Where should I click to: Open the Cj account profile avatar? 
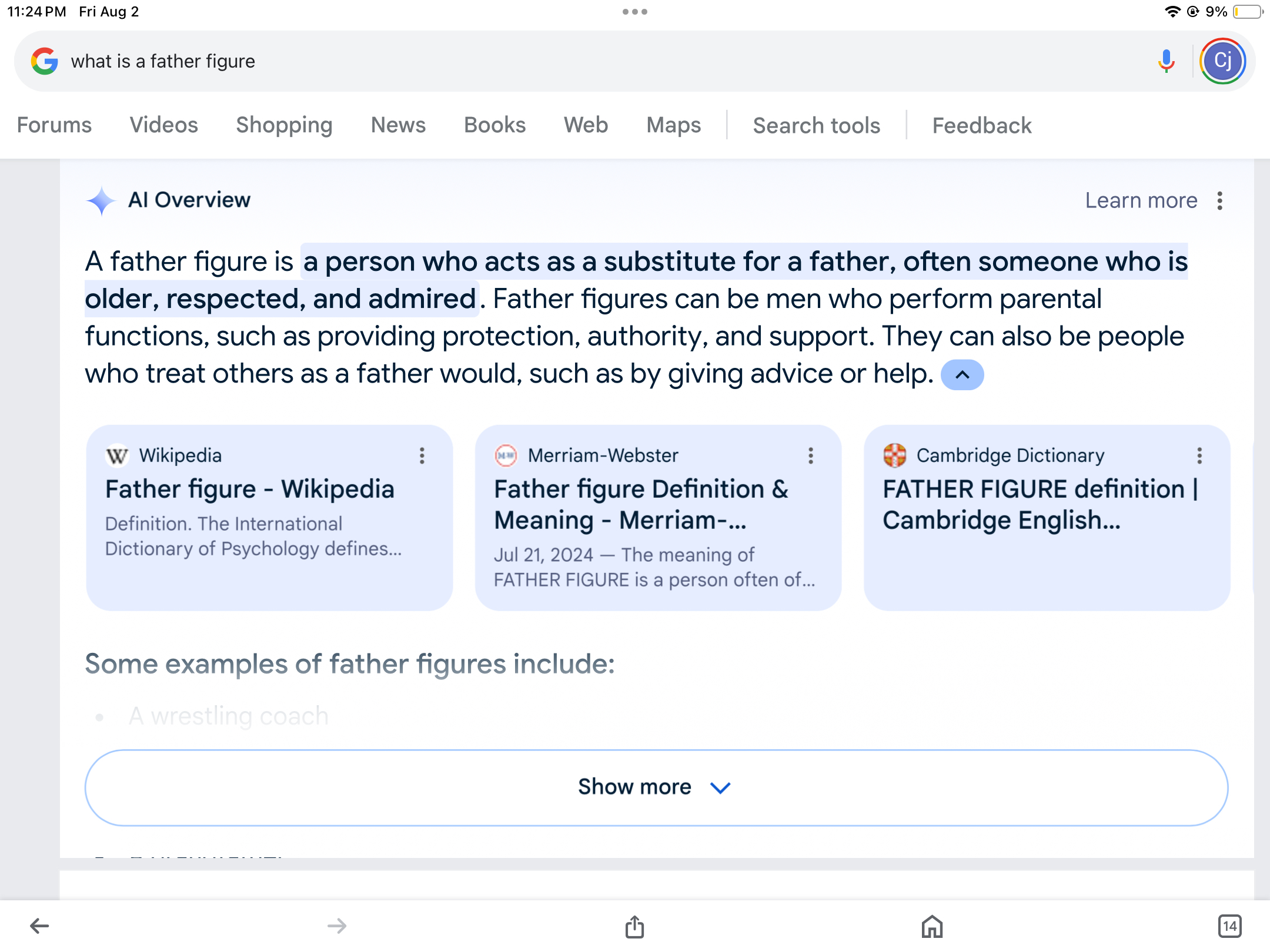[x=1222, y=61]
